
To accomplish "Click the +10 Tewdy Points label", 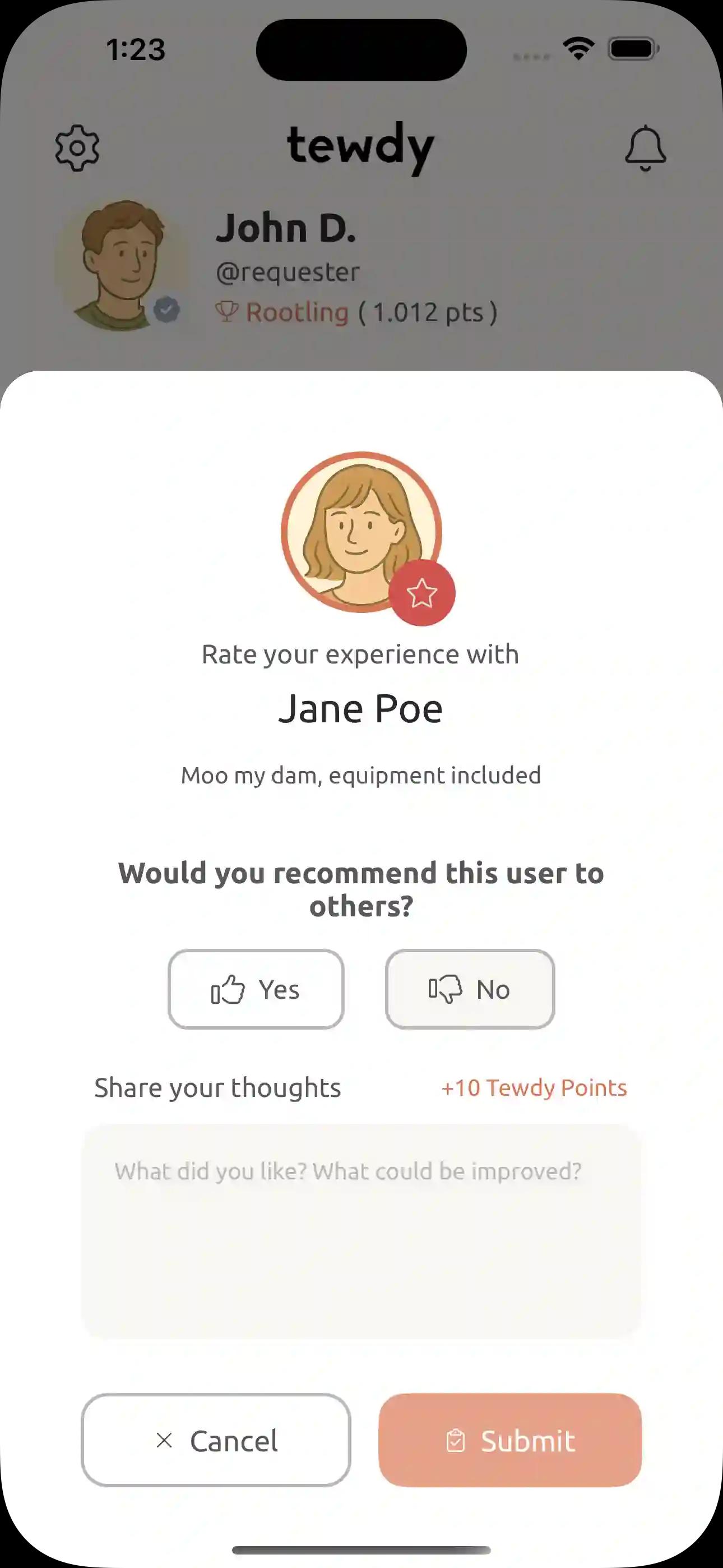I will coord(533,1088).
